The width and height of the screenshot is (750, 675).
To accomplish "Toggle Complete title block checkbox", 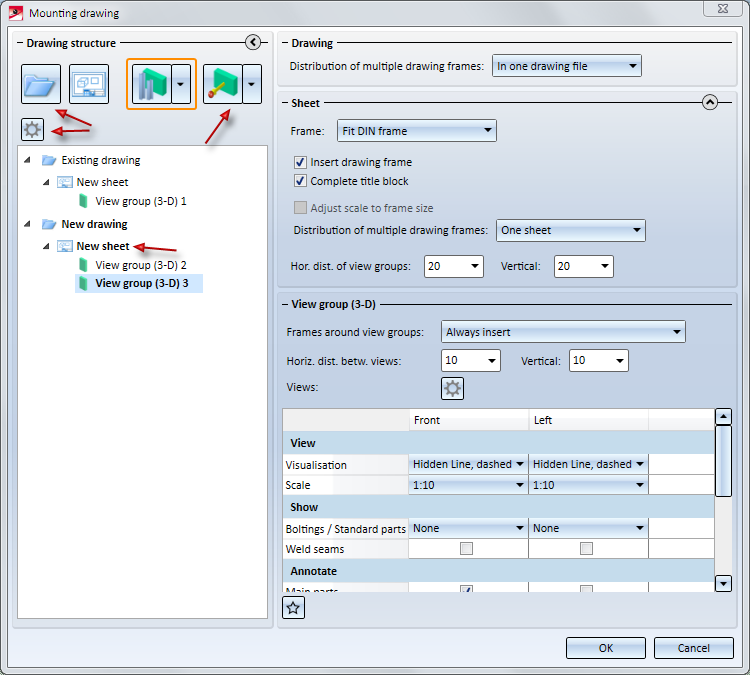I will pos(300,181).
